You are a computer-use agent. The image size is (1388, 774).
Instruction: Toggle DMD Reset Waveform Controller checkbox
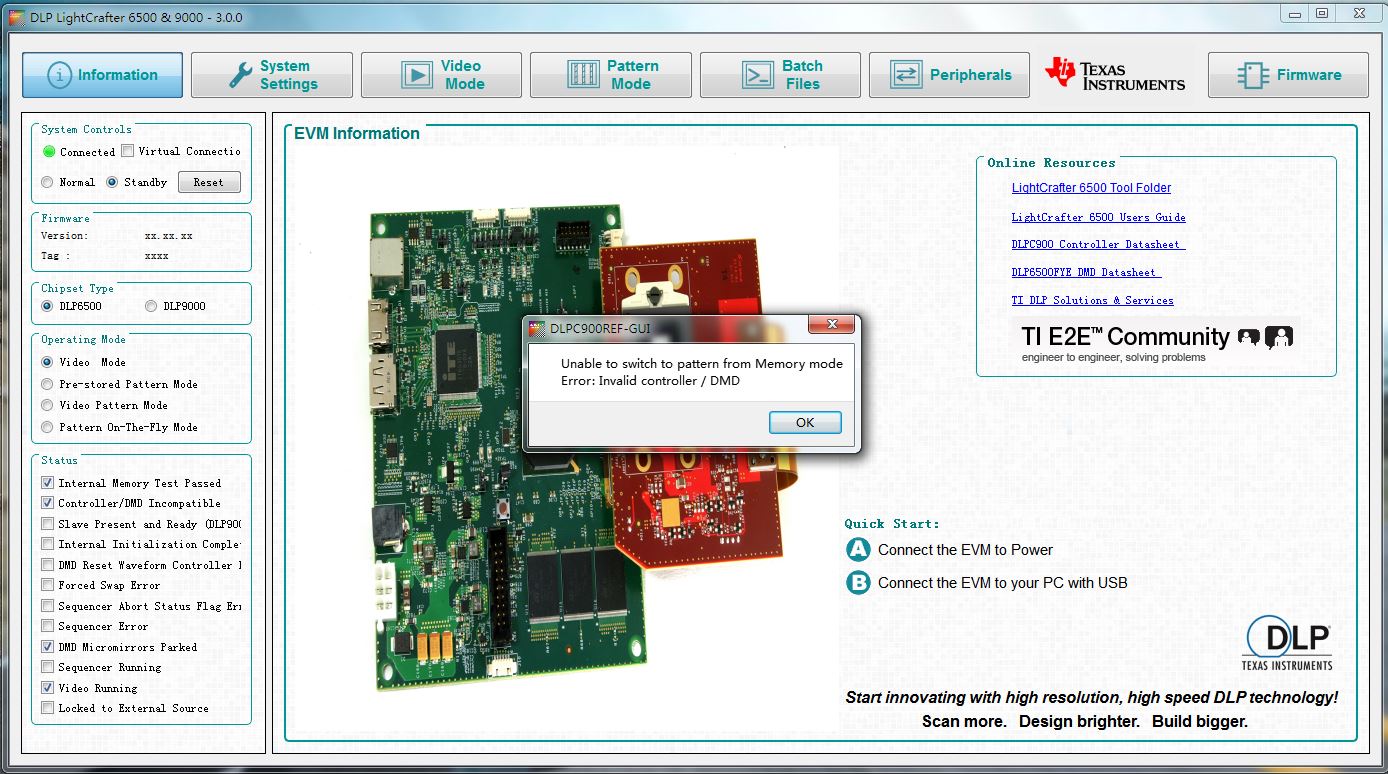[47, 565]
